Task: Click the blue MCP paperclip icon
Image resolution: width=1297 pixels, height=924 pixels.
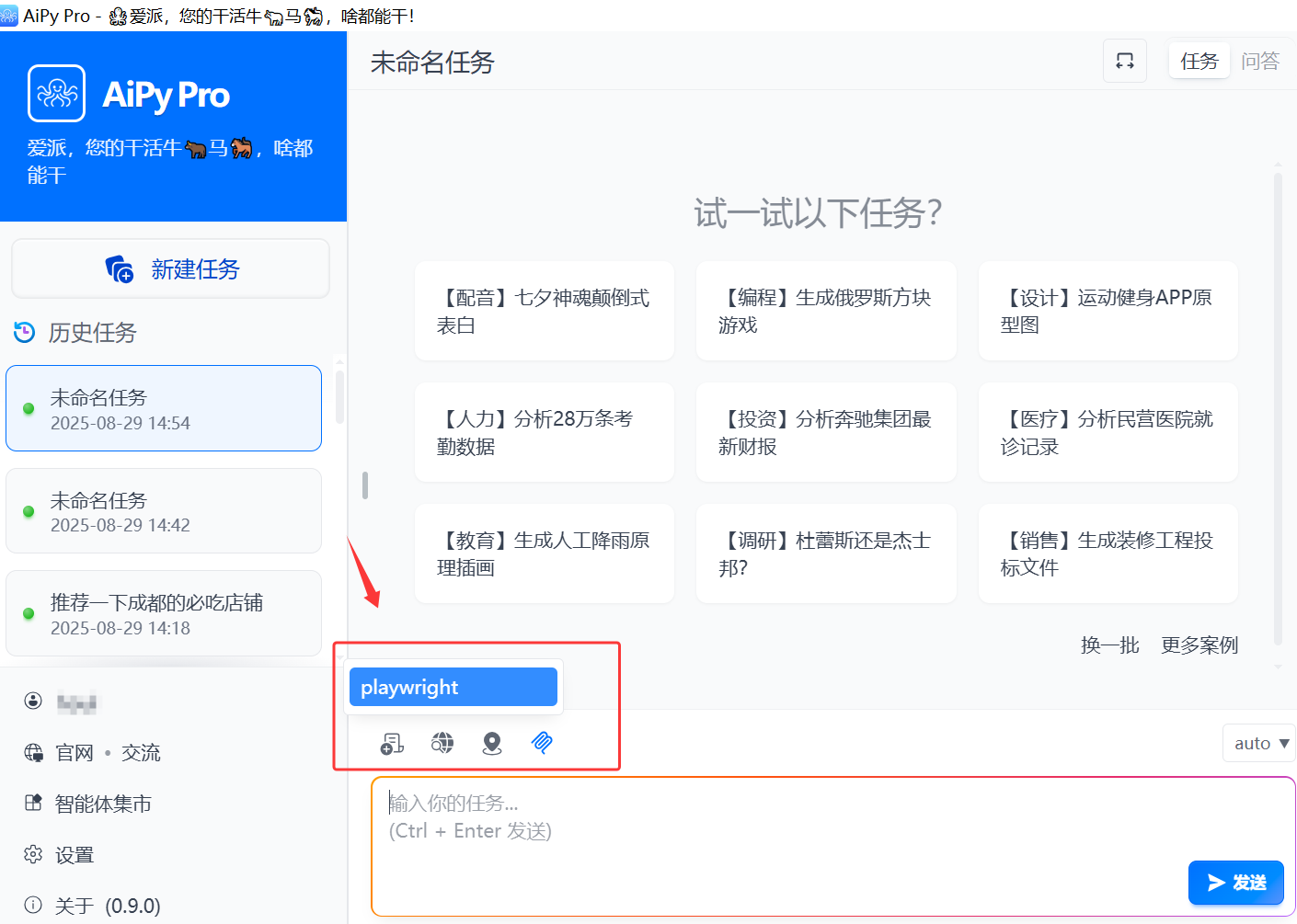Action: click(x=542, y=743)
